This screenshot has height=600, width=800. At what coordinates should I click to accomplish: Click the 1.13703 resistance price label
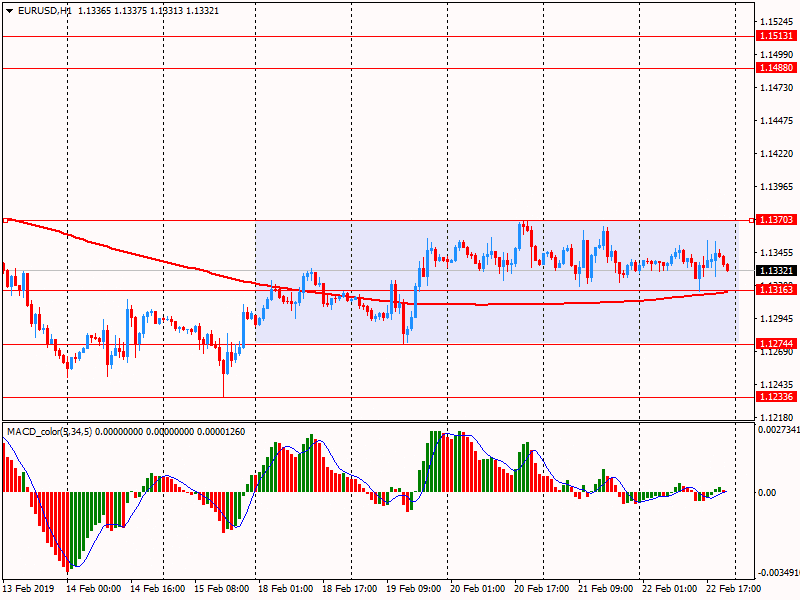click(775, 220)
